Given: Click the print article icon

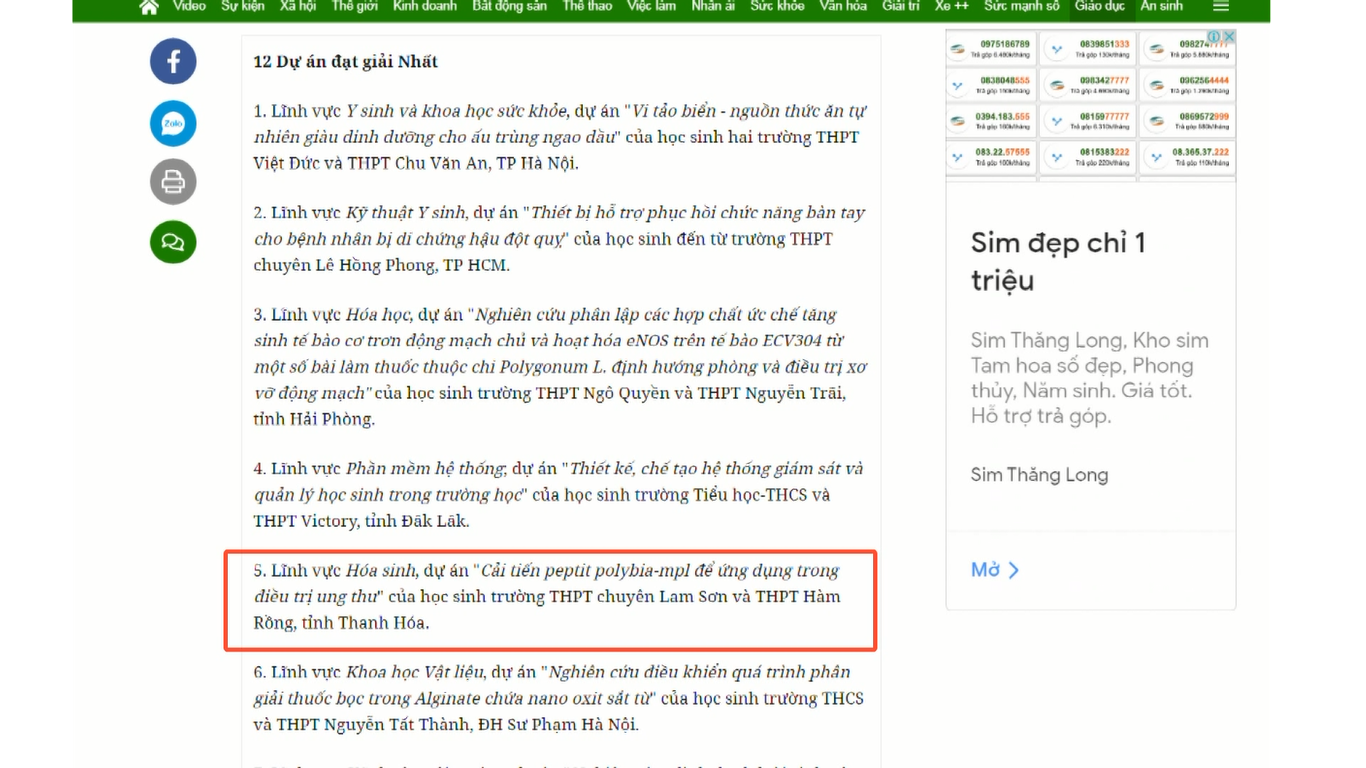Looking at the screenshot, I should point(173,183).
